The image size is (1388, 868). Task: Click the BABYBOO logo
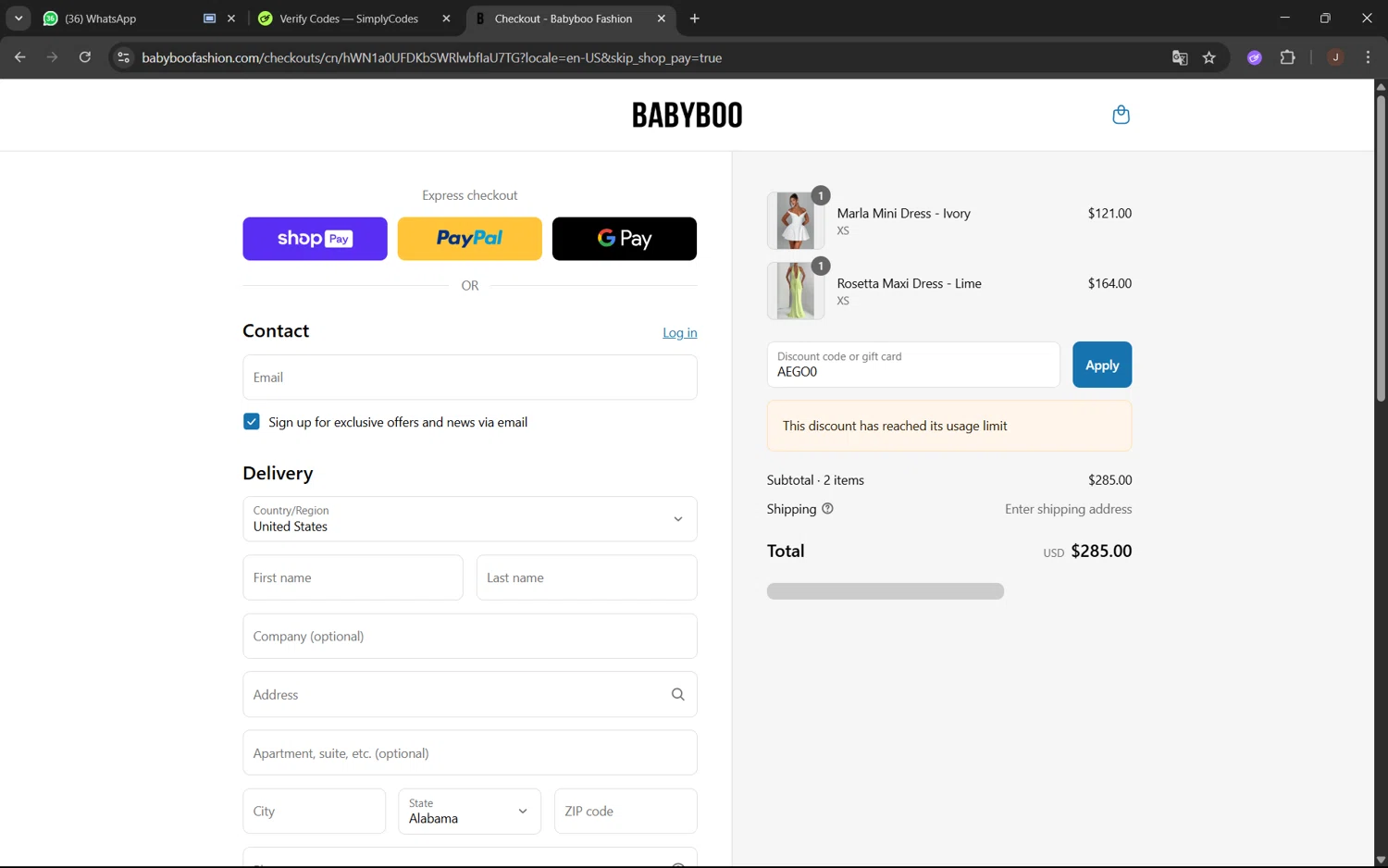688,115
